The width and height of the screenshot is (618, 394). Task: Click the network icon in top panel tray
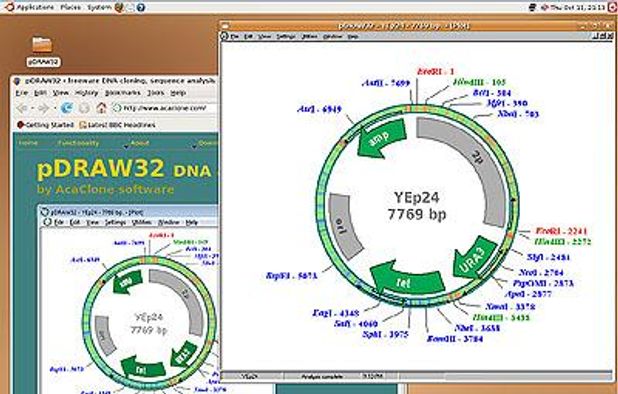click(x=532, y=7)
